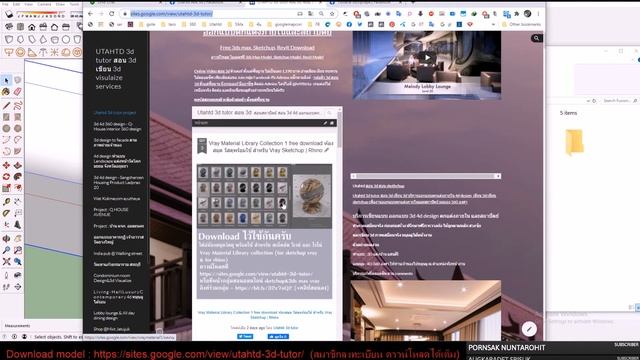The height and width of the screenshot is (360, 640).
Task: Go to Project : Q HOUSE AVENUE page
Action: click(x=111, y=212)
